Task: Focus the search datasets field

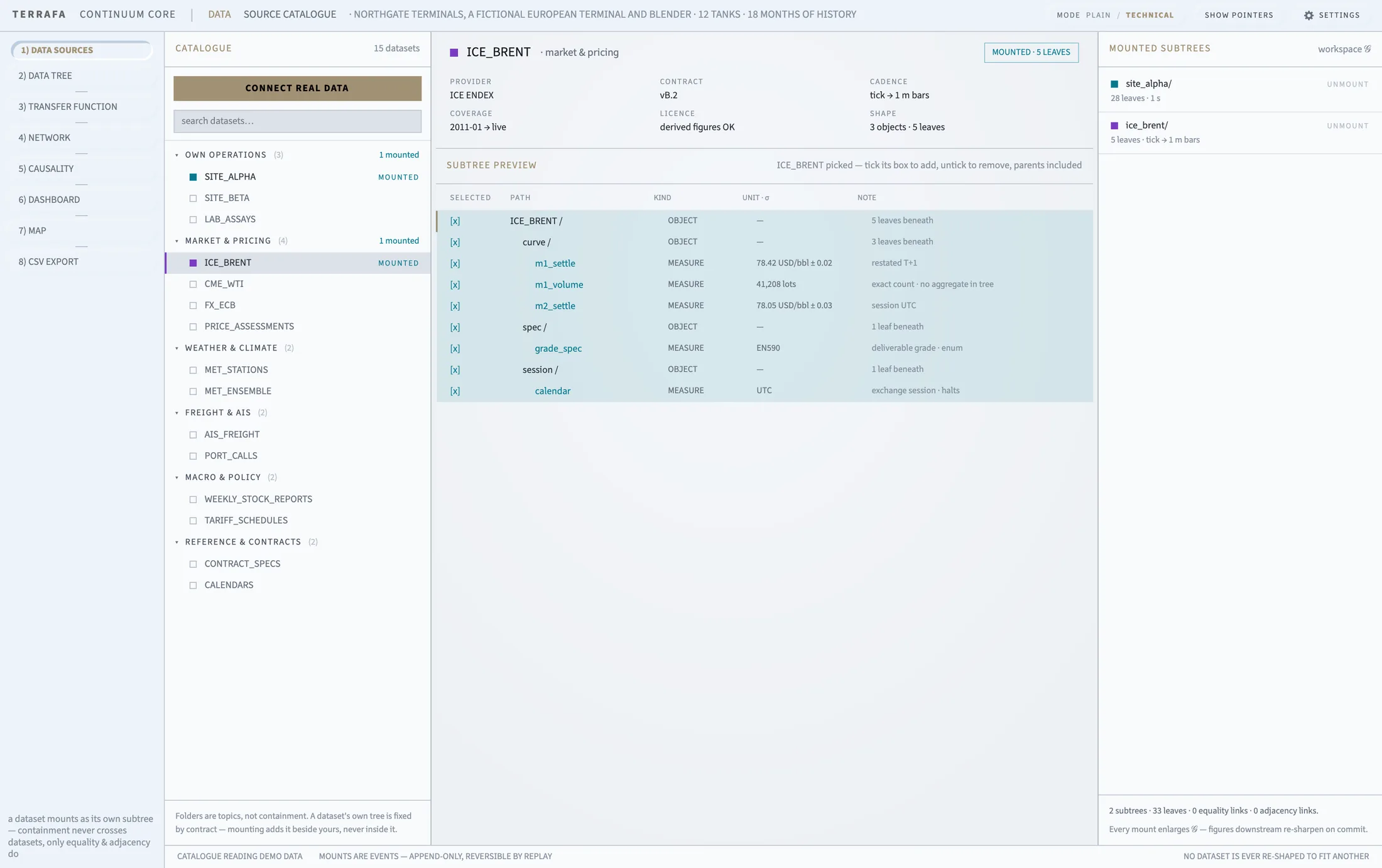Action: pyautogui.click(x=297, y=121)
